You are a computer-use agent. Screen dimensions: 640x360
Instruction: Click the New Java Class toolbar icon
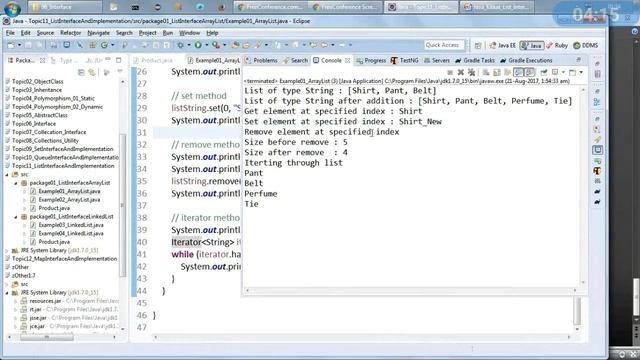click(104, 45)
